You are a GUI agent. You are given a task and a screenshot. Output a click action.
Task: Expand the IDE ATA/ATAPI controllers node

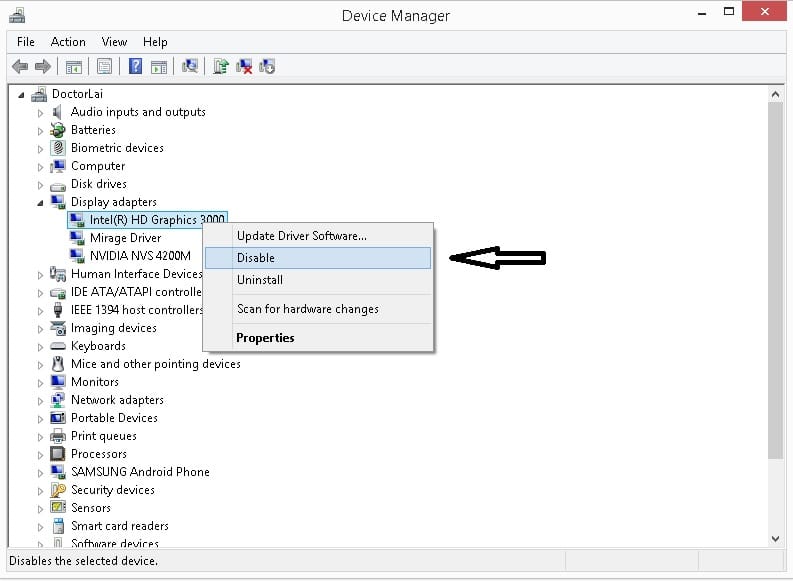pyautogui.click(x=40, y=293)
